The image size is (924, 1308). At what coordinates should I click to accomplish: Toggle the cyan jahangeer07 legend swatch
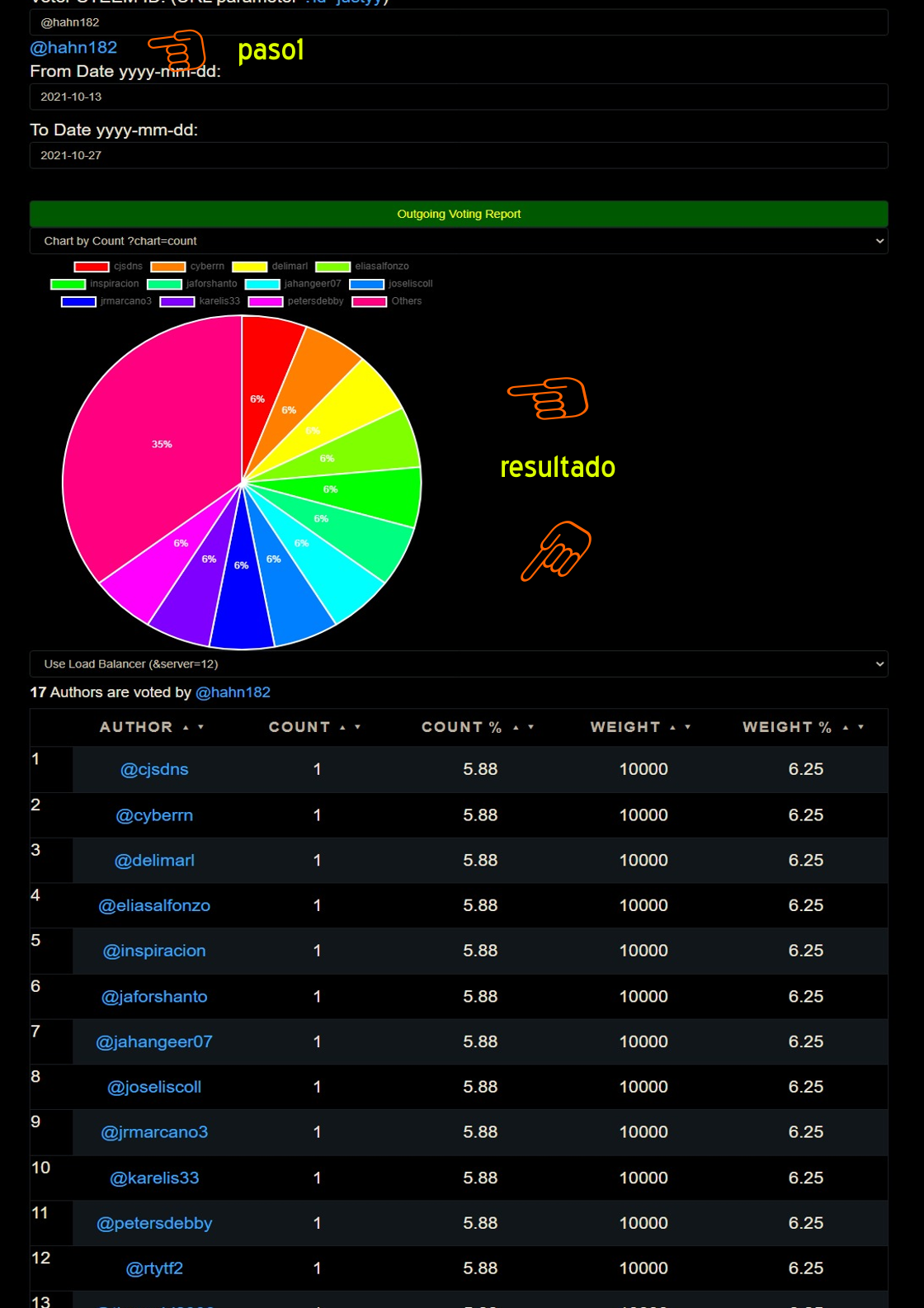tap(262, 284)
